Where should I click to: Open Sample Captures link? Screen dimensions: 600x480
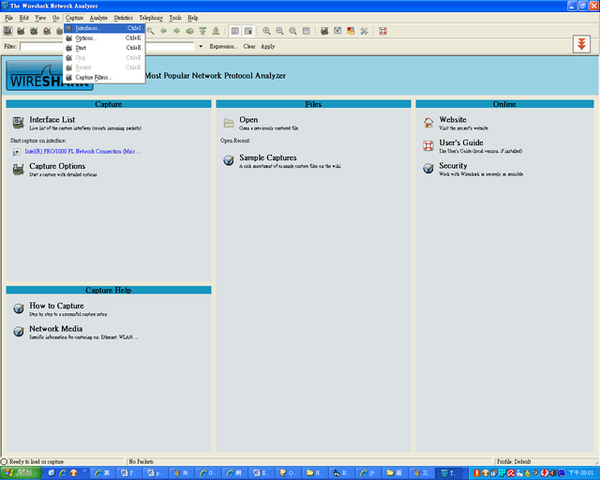(268, 158)
